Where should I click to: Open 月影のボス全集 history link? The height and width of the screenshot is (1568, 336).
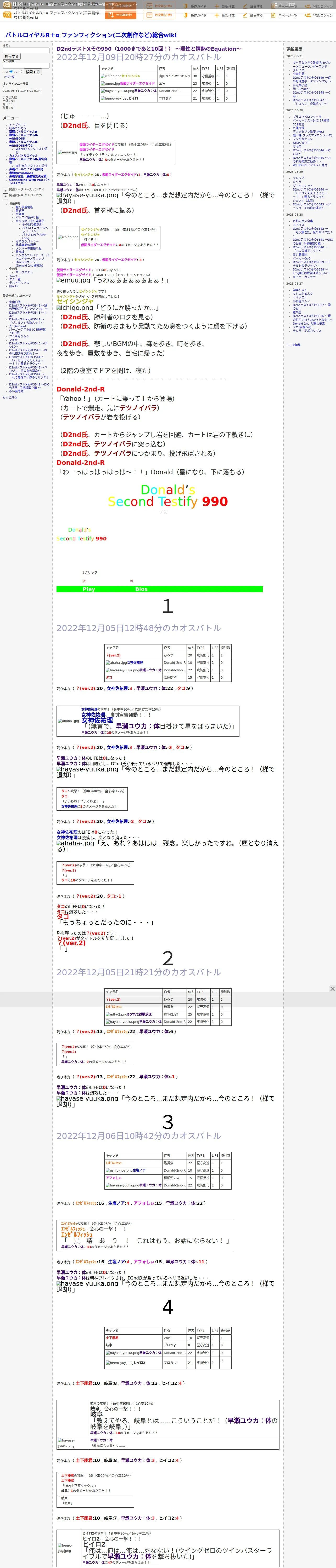[303, 221]
